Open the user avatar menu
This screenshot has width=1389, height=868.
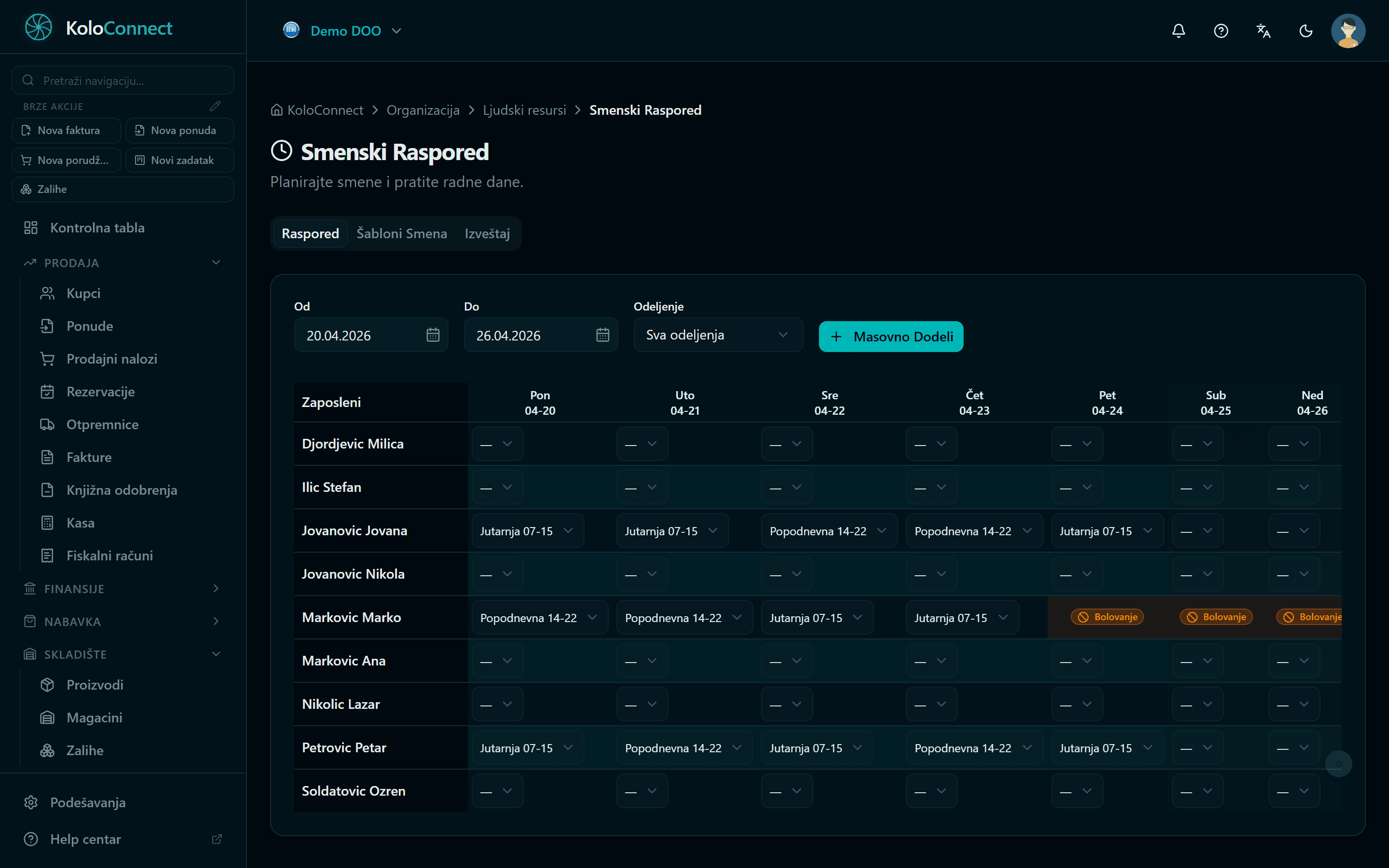point(1348,31)
